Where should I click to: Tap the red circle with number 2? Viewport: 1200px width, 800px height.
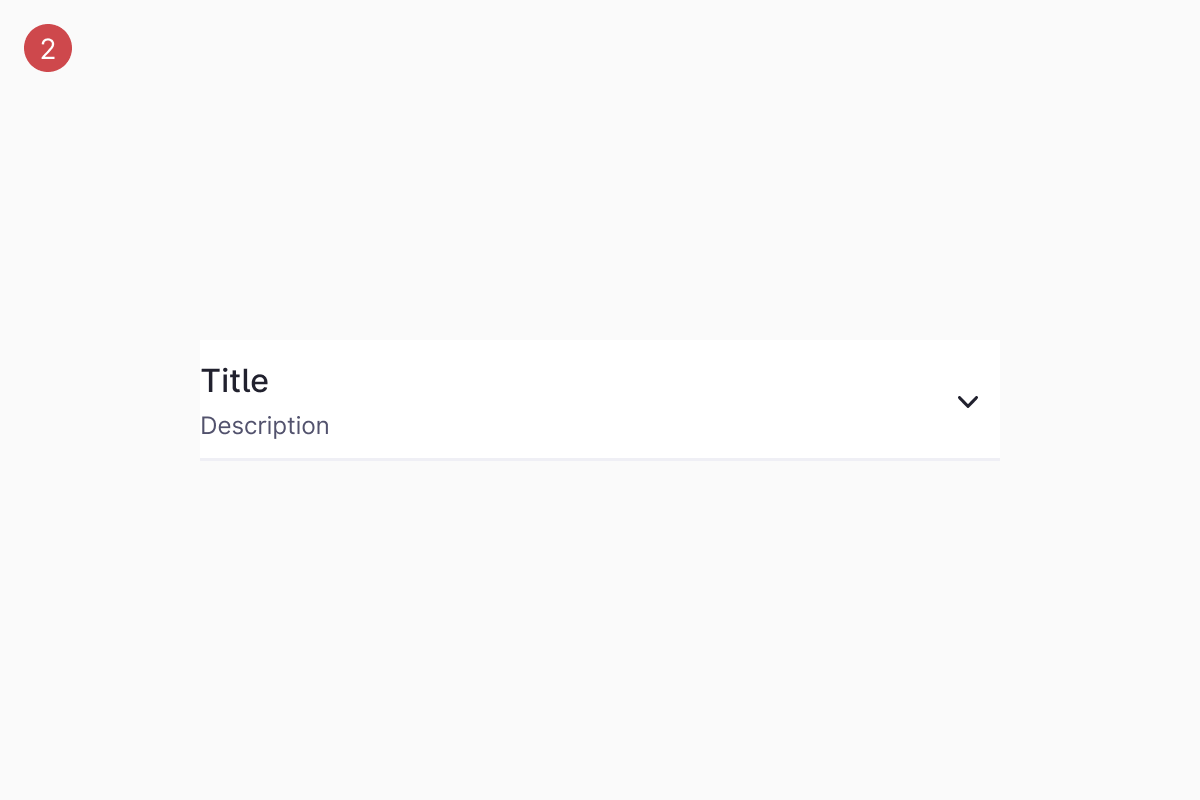pyautogui.click(x=48, y=48)
